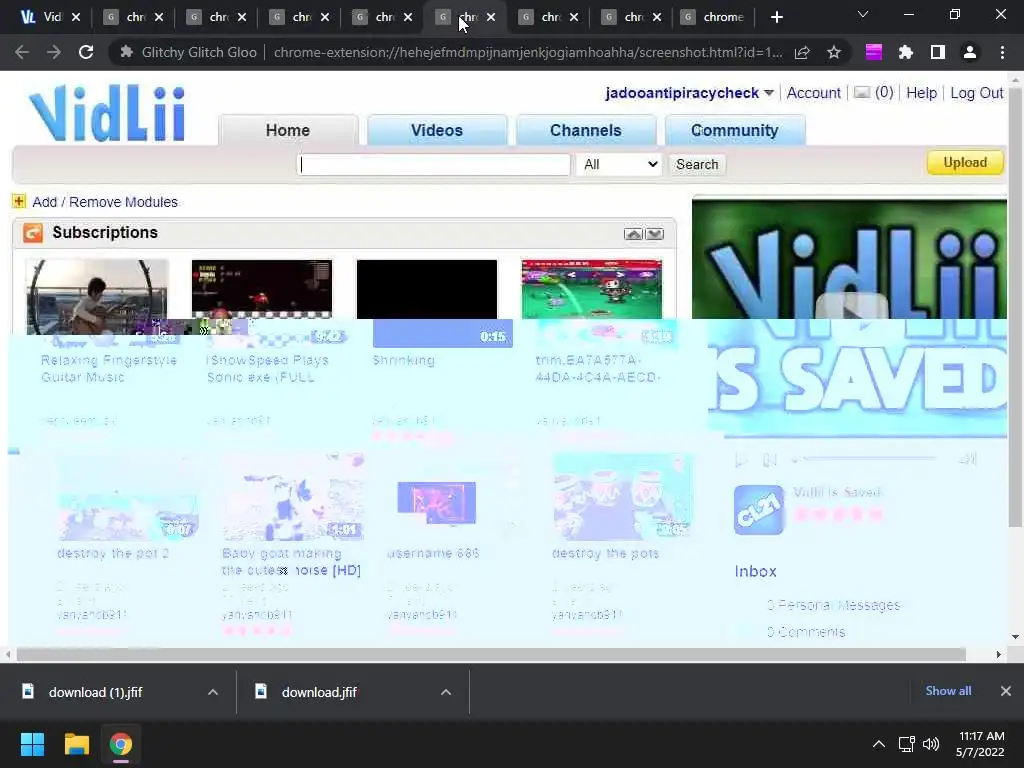Bookmark this tab with star icon
Viewport: 1024px width, 768px height.
(833, 52)
